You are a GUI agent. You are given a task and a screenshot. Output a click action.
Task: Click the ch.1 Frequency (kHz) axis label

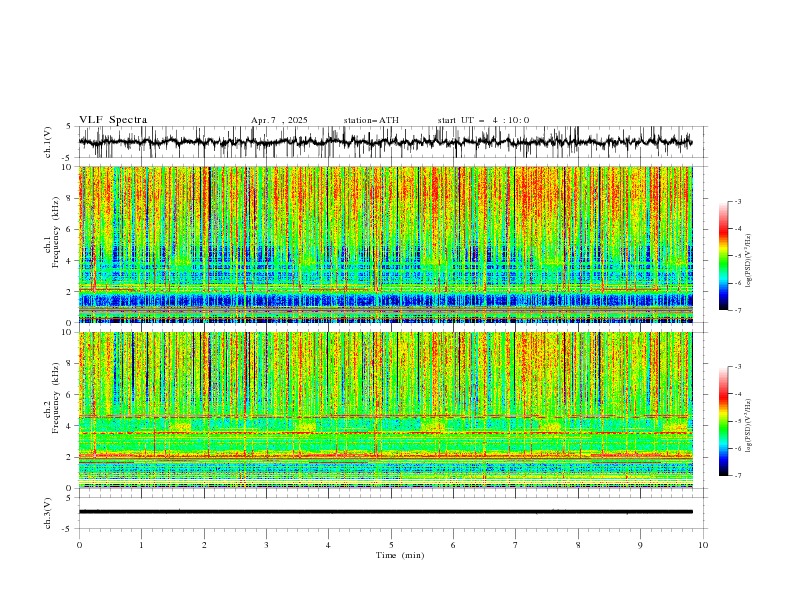[52, 233]
